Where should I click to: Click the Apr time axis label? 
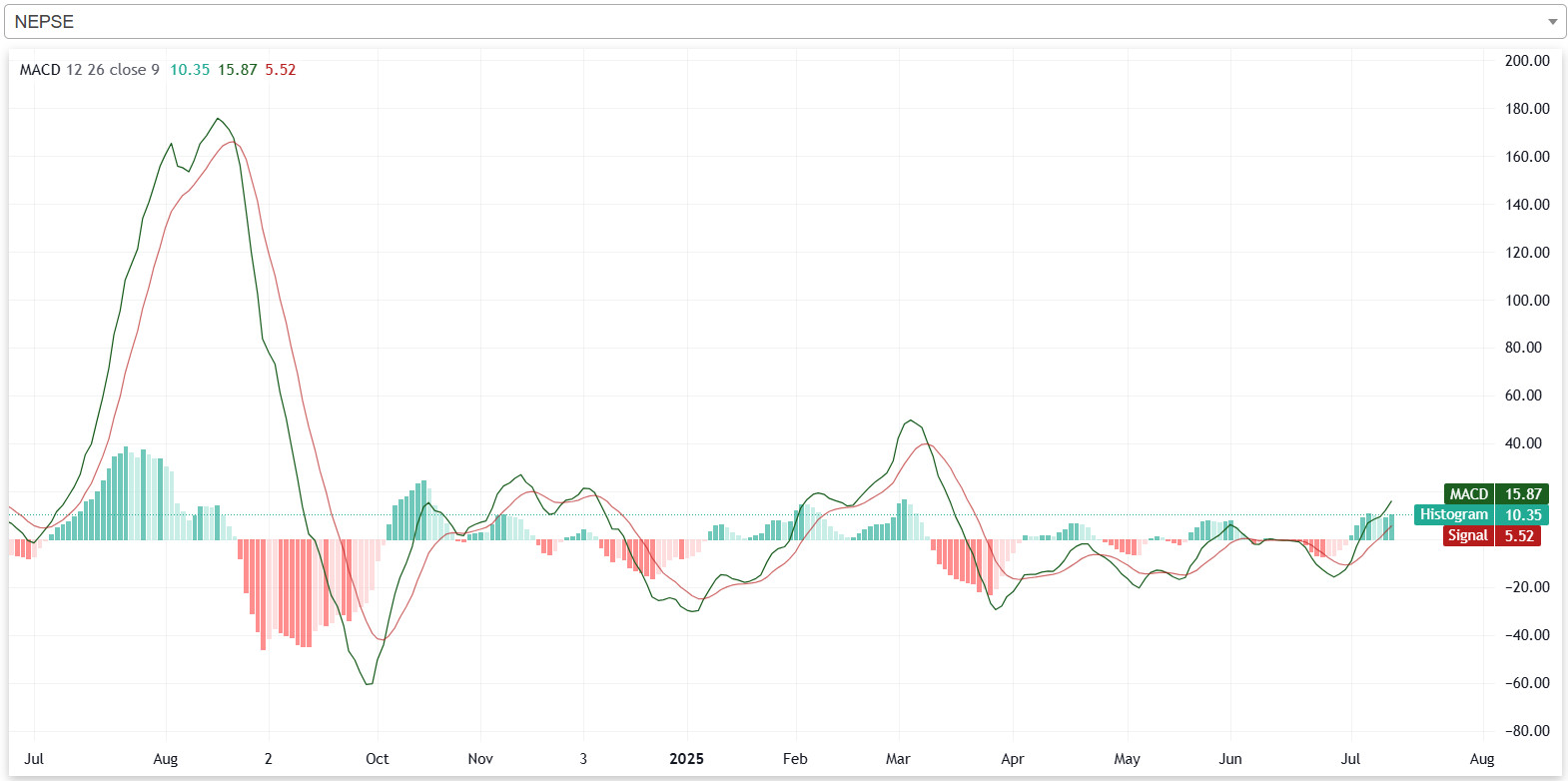click(1013, 759)
